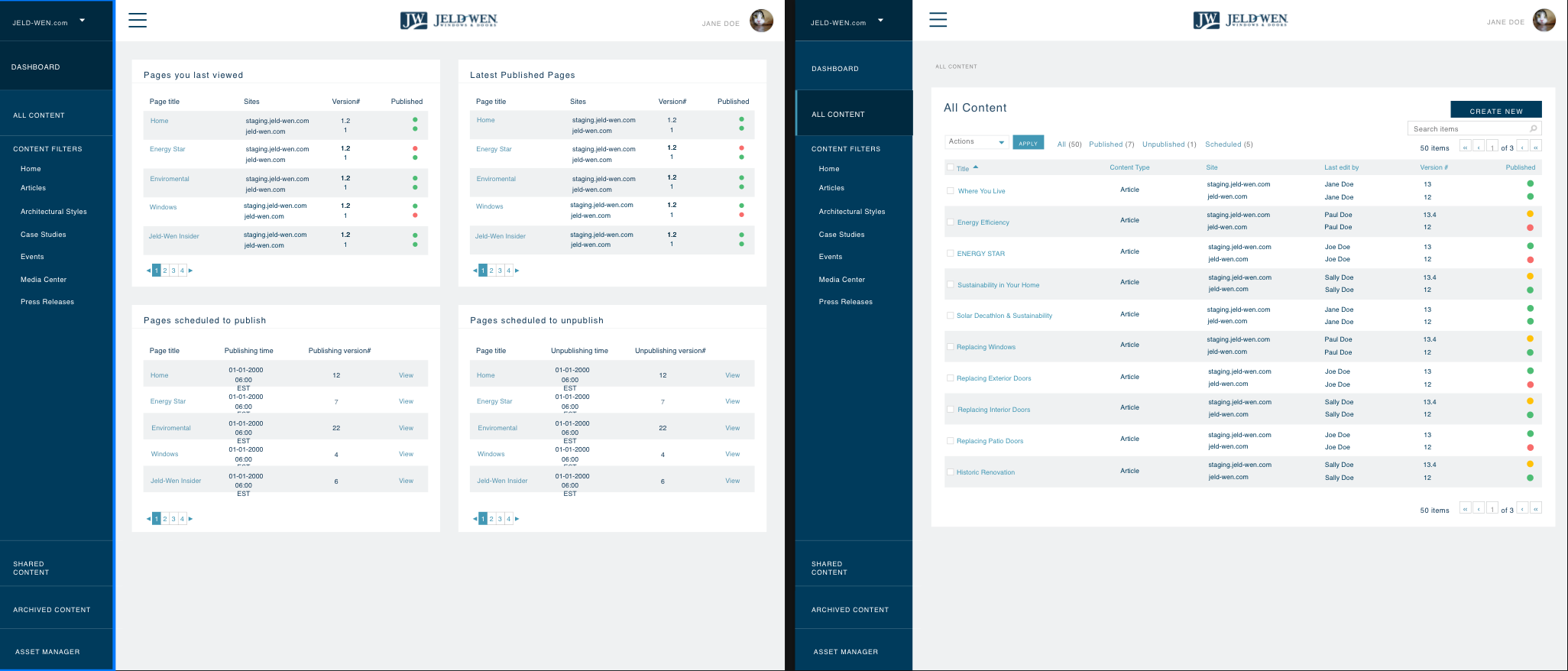Viewport: 1568px width, 671px height.
Task: Expand the JELD-WEN.com site selector on All Content screen
Action: (x=880, y=21)
